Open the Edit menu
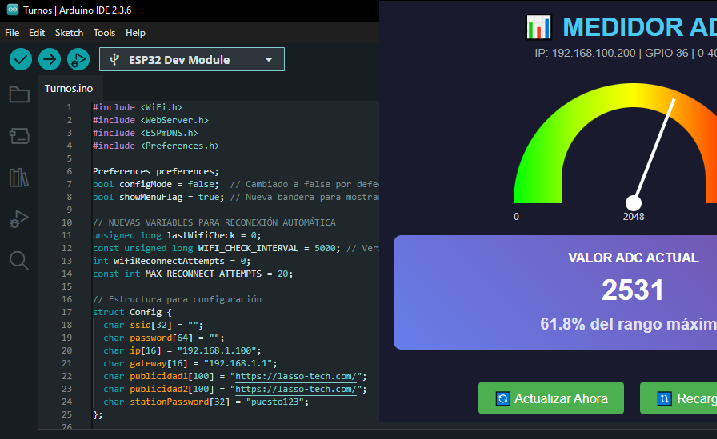The width and height of the screenshot is (717, 439). pyautogui.click(x=37, y=33)
